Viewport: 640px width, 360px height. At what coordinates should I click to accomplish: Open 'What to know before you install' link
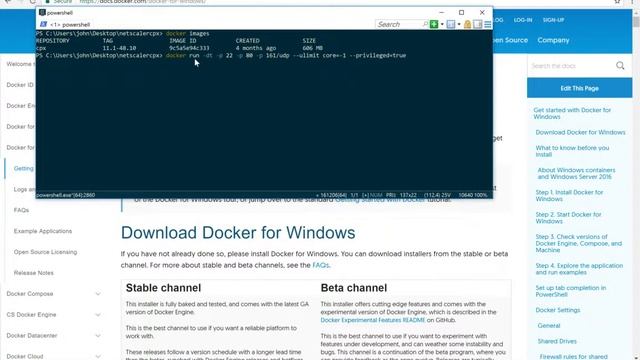tap(572, 151)
